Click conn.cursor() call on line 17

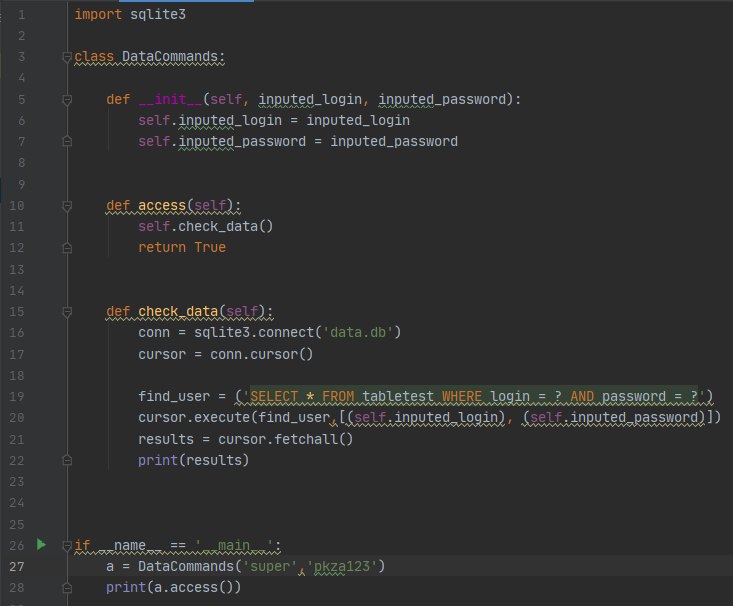[x=261, y=354]
